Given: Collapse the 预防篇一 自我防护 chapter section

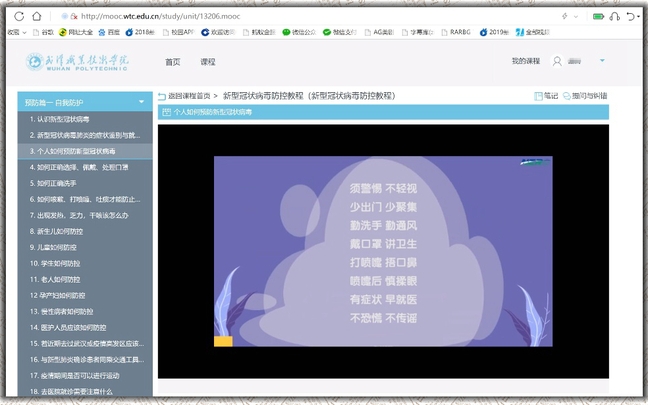Looking at the screenshot, I should 141,103.
